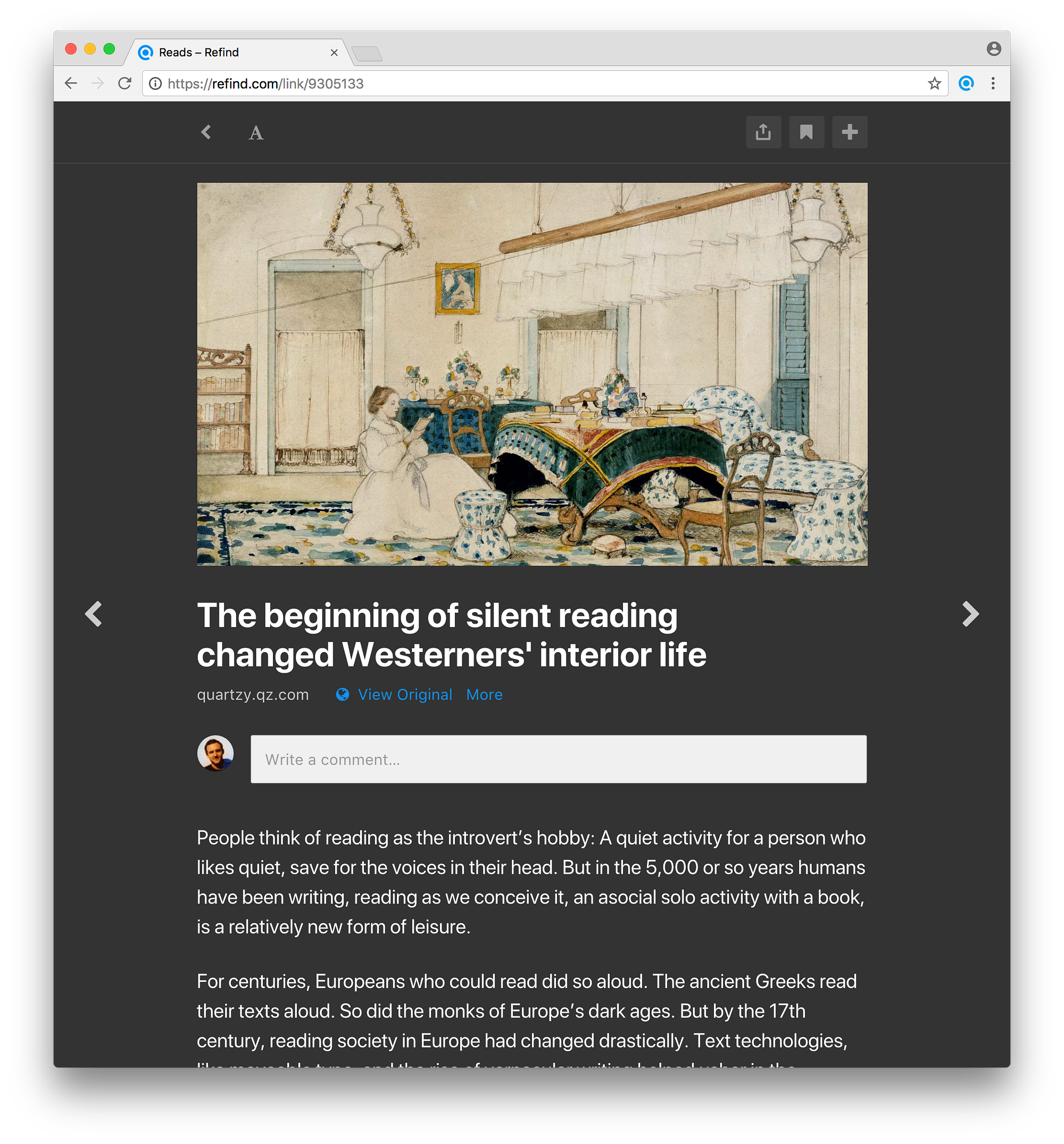Open a new browser tab

[367, 54]
